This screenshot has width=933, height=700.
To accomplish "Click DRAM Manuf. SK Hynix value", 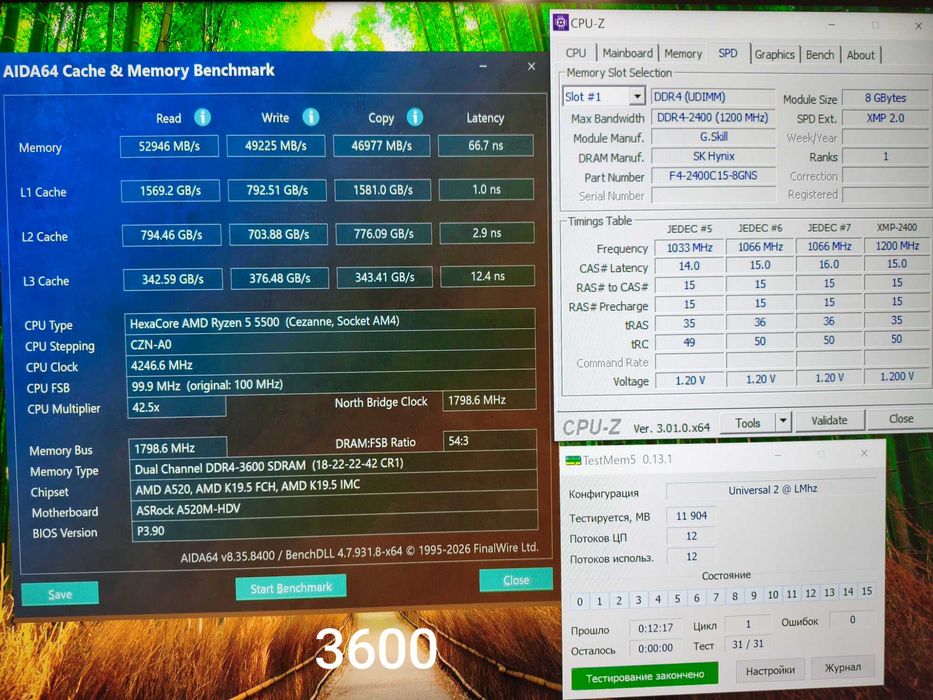I will click(x=713, y=157).
